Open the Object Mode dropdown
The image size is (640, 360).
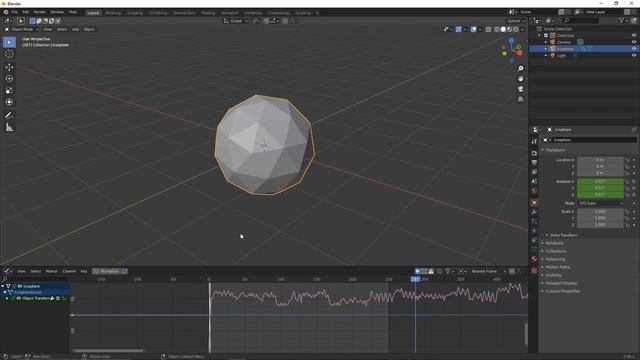[22, 29]
